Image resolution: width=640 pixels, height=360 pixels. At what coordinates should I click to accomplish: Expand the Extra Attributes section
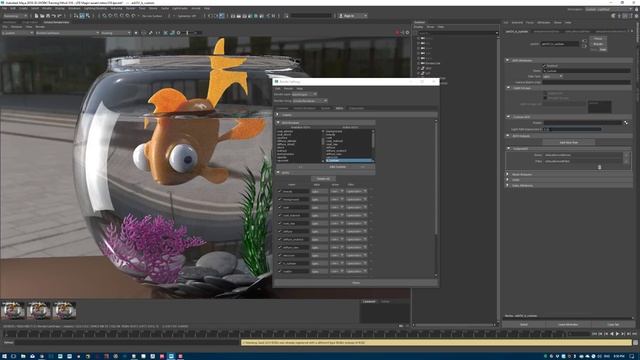click(x=508, y=185)
